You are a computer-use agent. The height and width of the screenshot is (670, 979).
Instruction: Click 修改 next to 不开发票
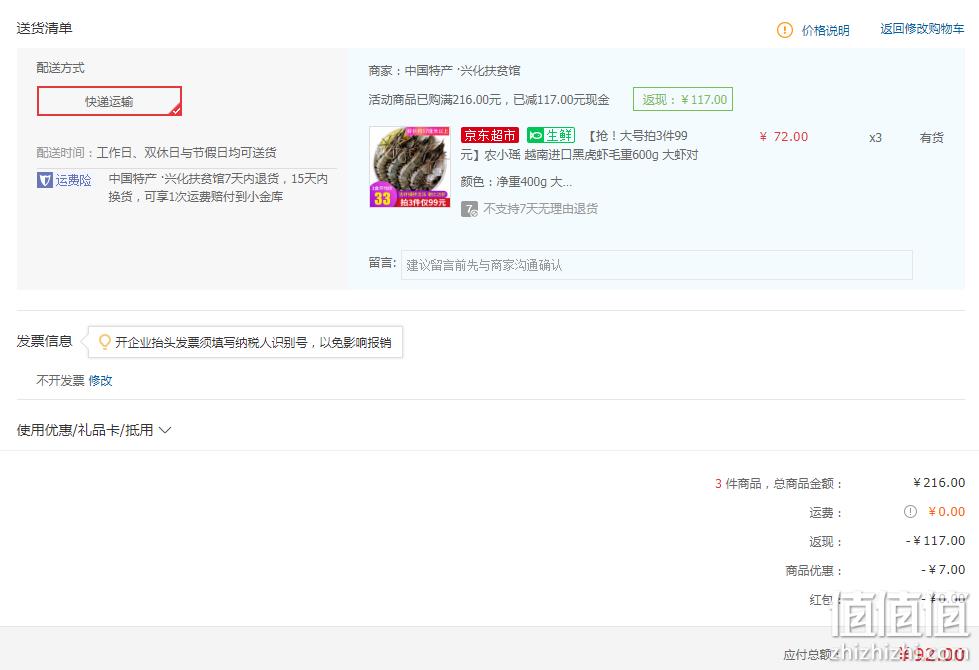coord(101,380)
